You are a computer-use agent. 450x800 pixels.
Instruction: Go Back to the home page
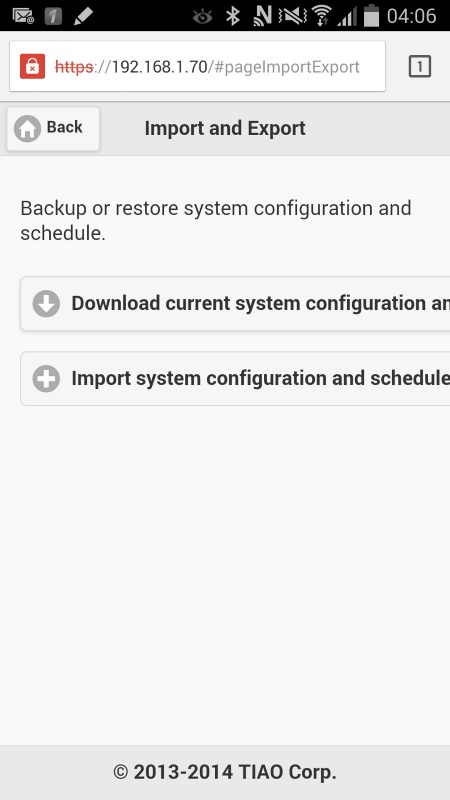[53, 129]
